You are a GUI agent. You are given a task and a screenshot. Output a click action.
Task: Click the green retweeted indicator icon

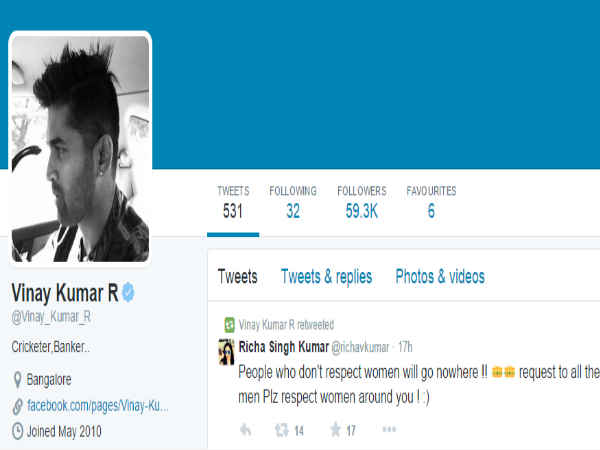(229, 324)
